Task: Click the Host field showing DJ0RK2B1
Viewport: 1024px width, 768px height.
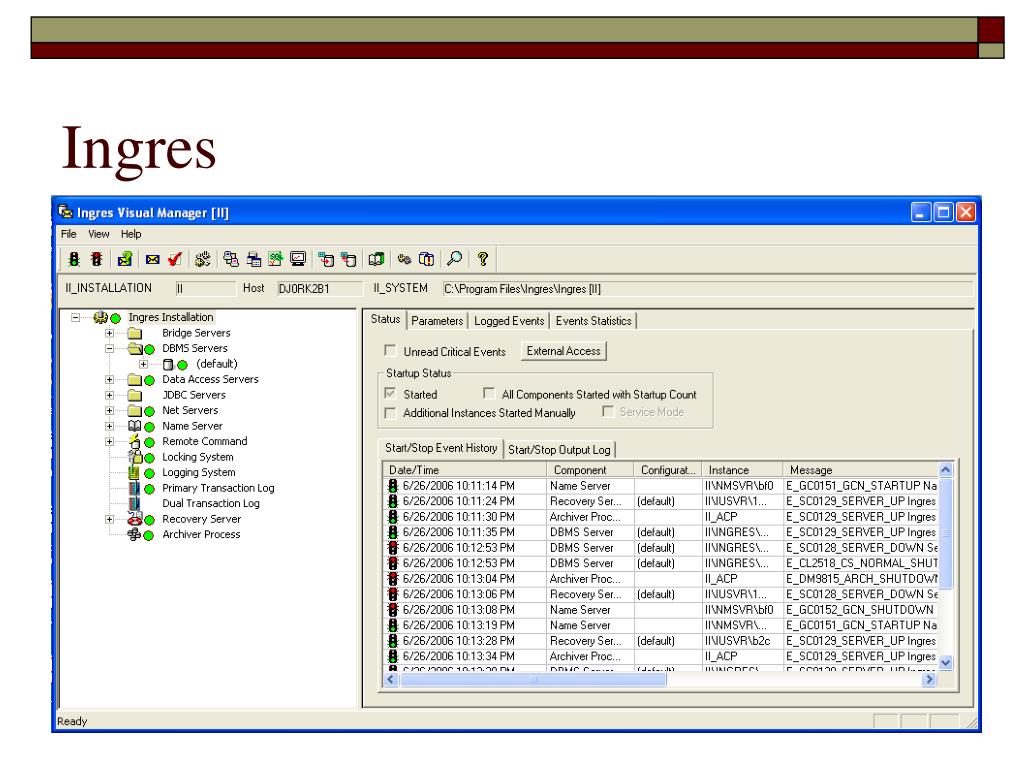Action: [x=319, y=289]
